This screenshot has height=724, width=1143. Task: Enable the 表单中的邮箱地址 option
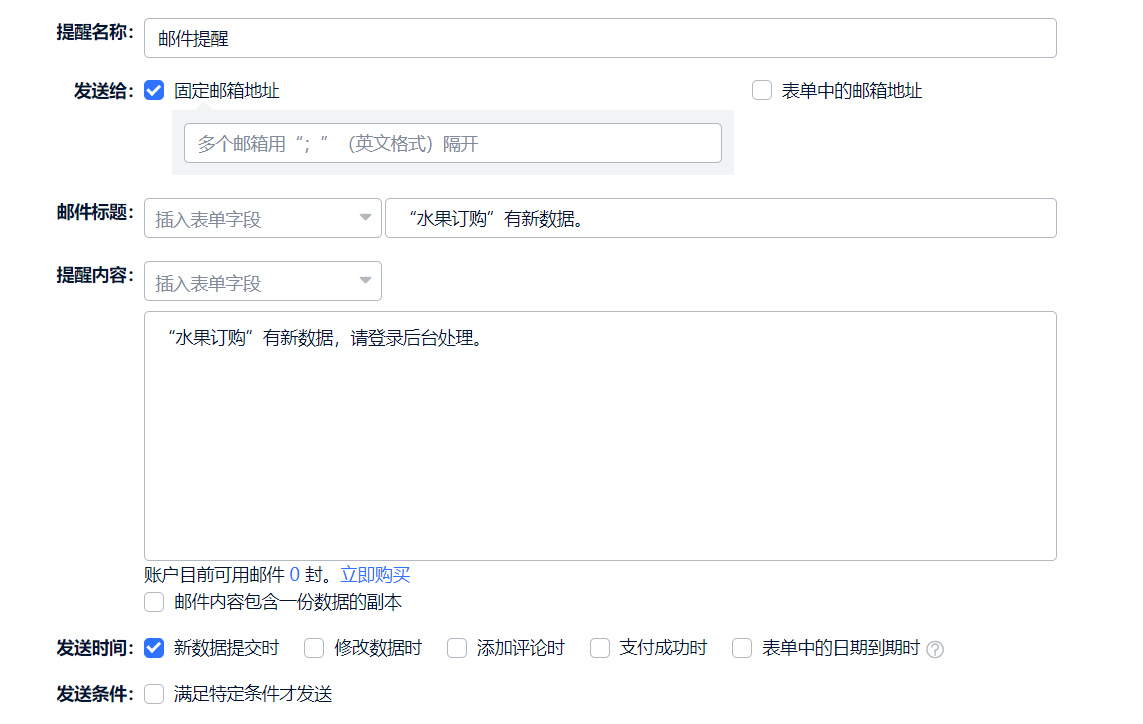(x=762, y=91)
